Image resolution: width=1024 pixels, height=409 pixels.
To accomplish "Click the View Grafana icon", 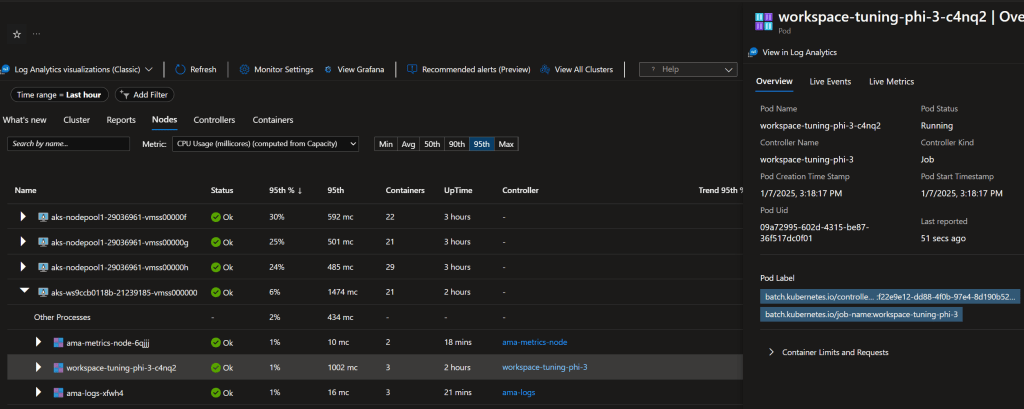I will (x=329, y=70).
